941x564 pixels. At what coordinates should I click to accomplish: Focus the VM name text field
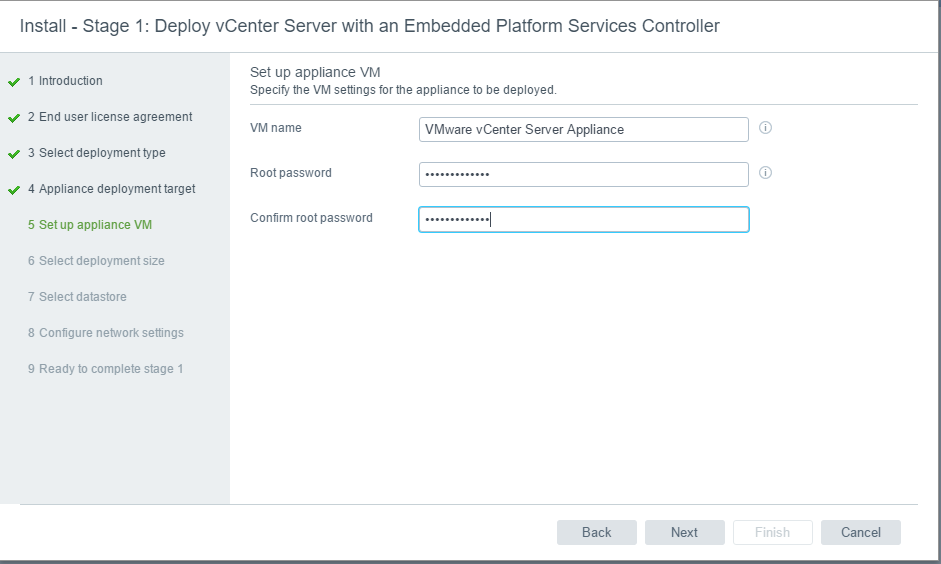tap(584, 130)
